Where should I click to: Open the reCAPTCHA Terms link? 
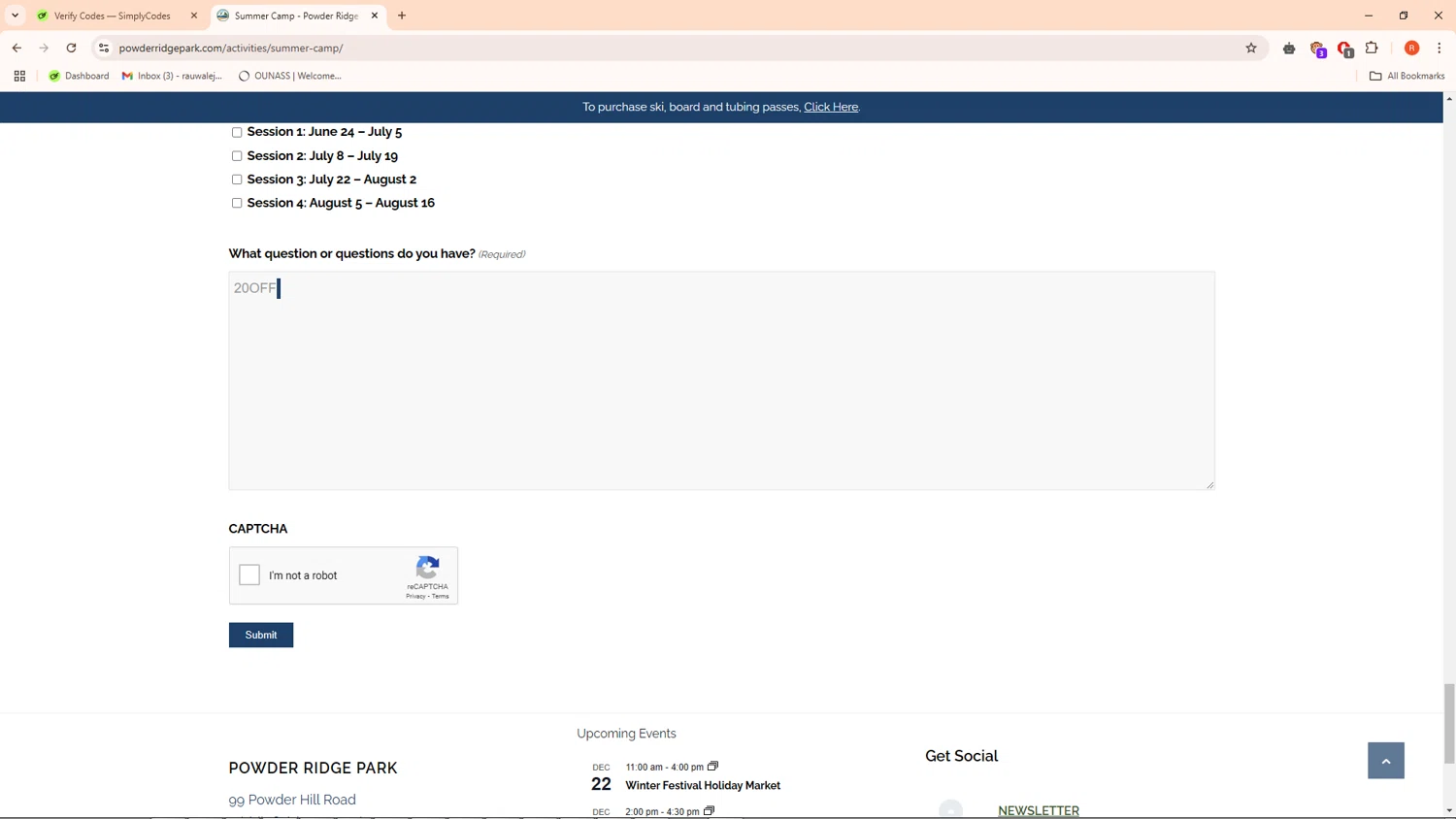click(x=441, y=596)
